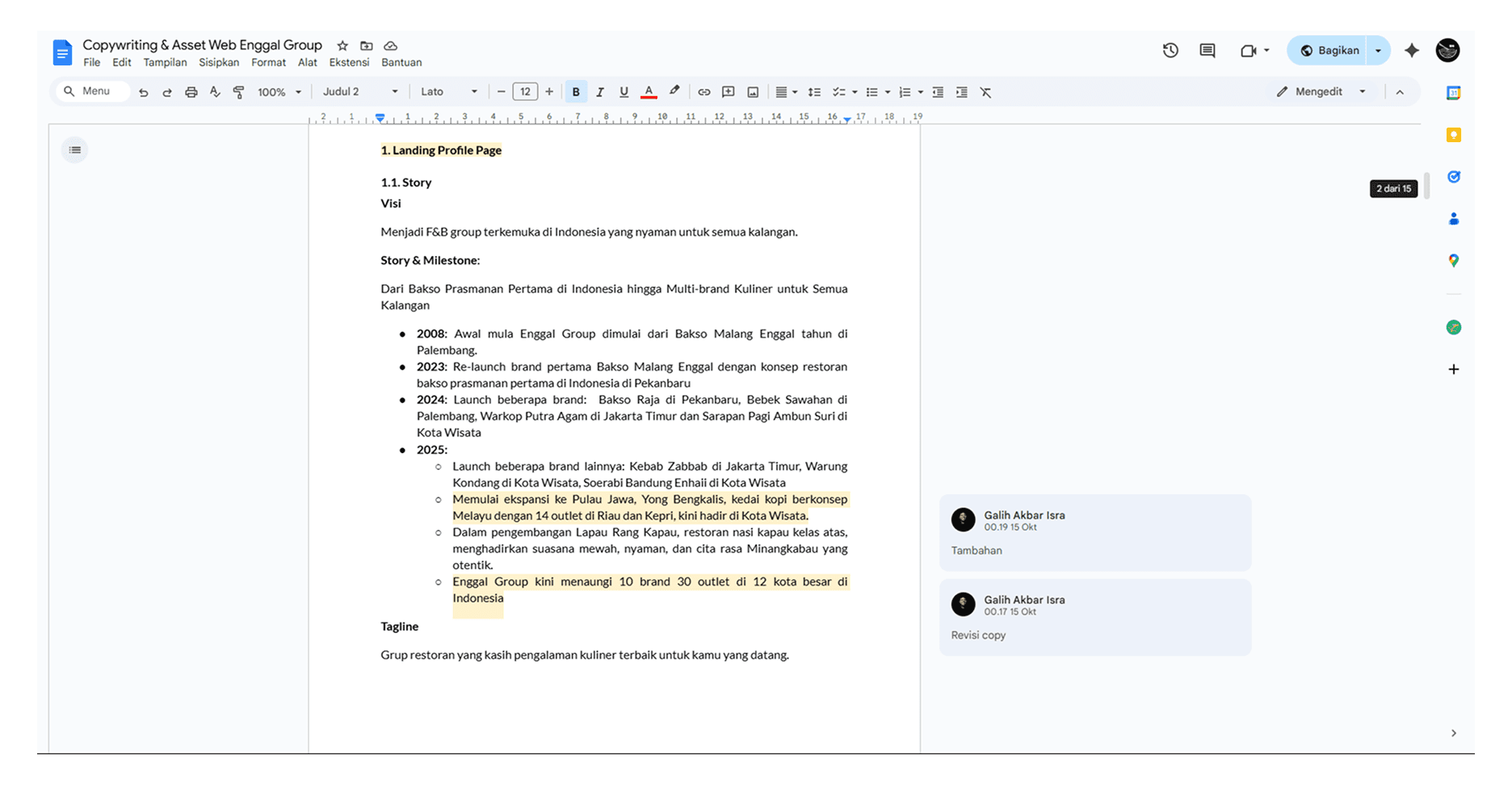The image size is (1512, 785).
Task: Search the menus field
Action: [94, 91]
